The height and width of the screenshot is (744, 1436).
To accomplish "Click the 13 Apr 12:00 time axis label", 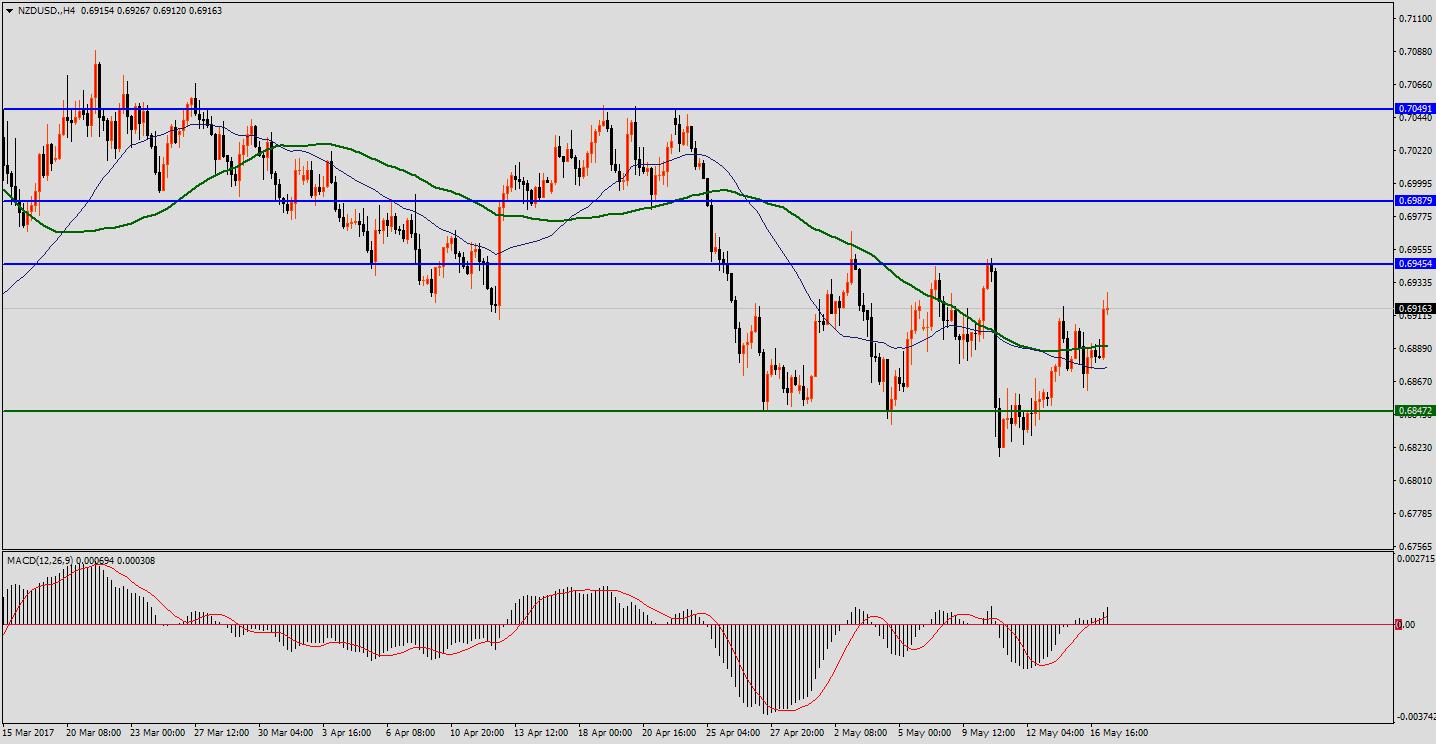I will click(x=541, y=733).
